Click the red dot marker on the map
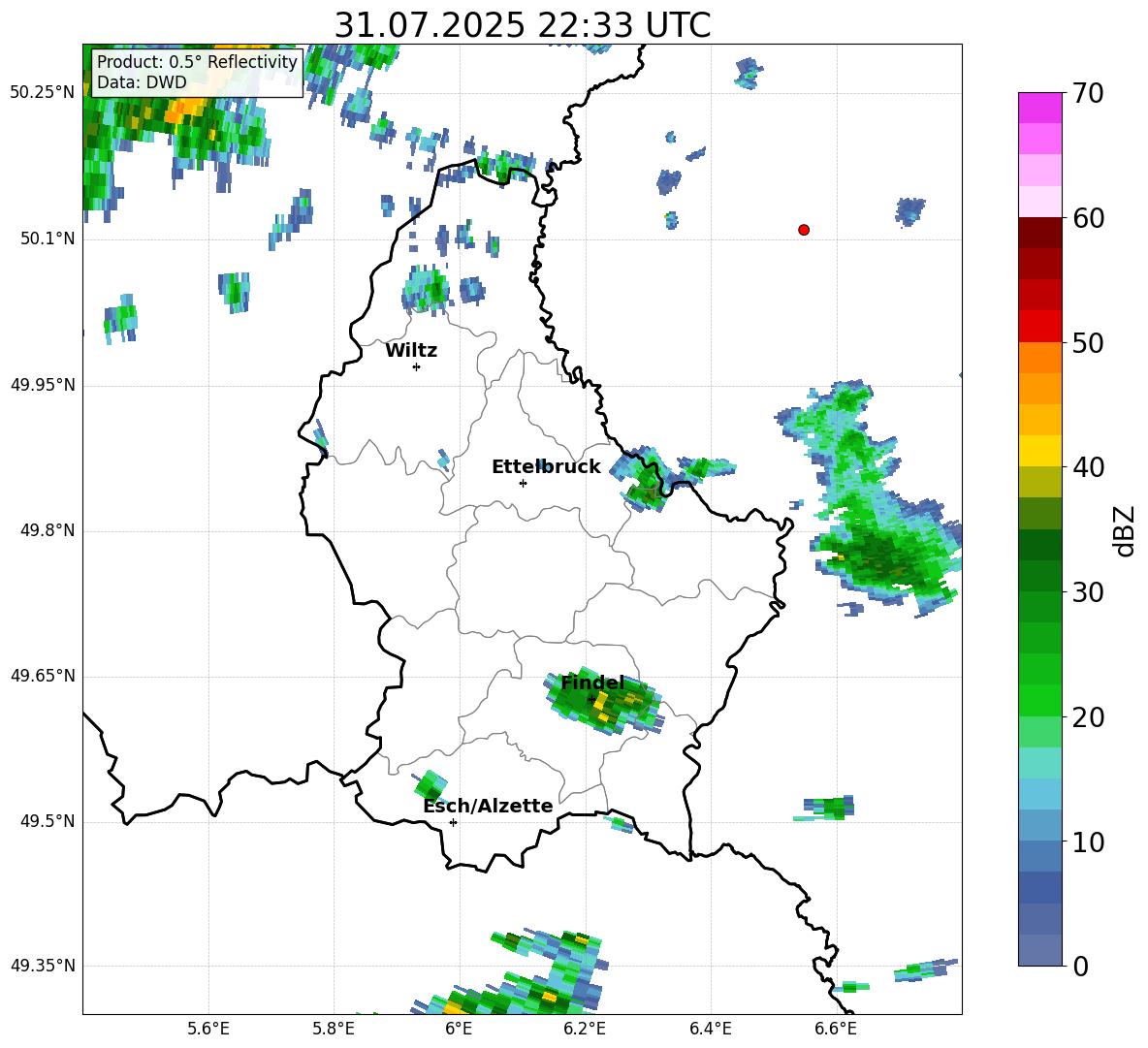The image size is (1148, 1048). tap(803, 230)
